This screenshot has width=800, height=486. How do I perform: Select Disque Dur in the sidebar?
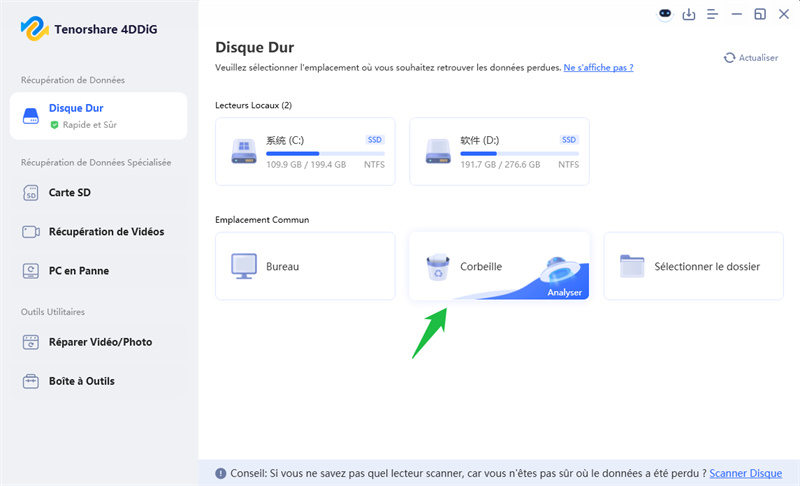pos(98,116)
